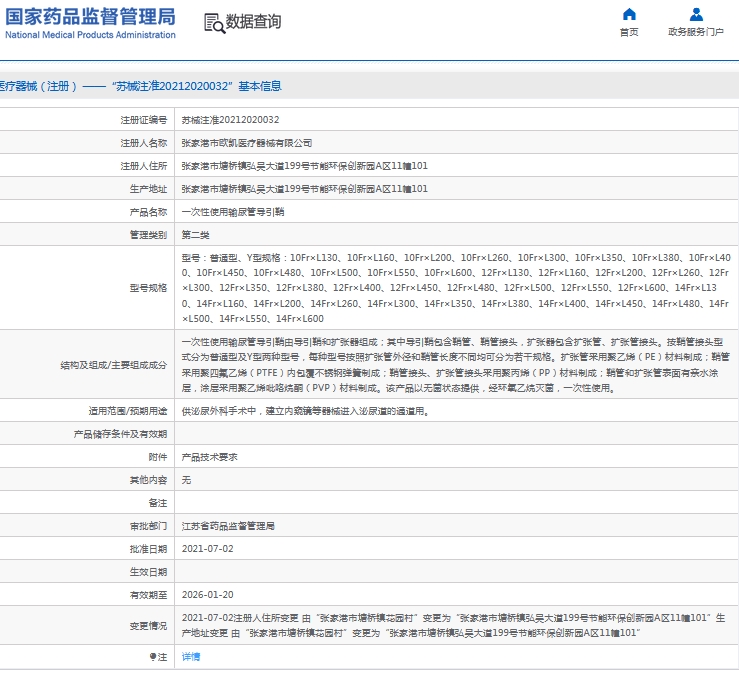Click the approval date 2021-07-02
Screen dimensions: 739x674
tap(207, 549)
